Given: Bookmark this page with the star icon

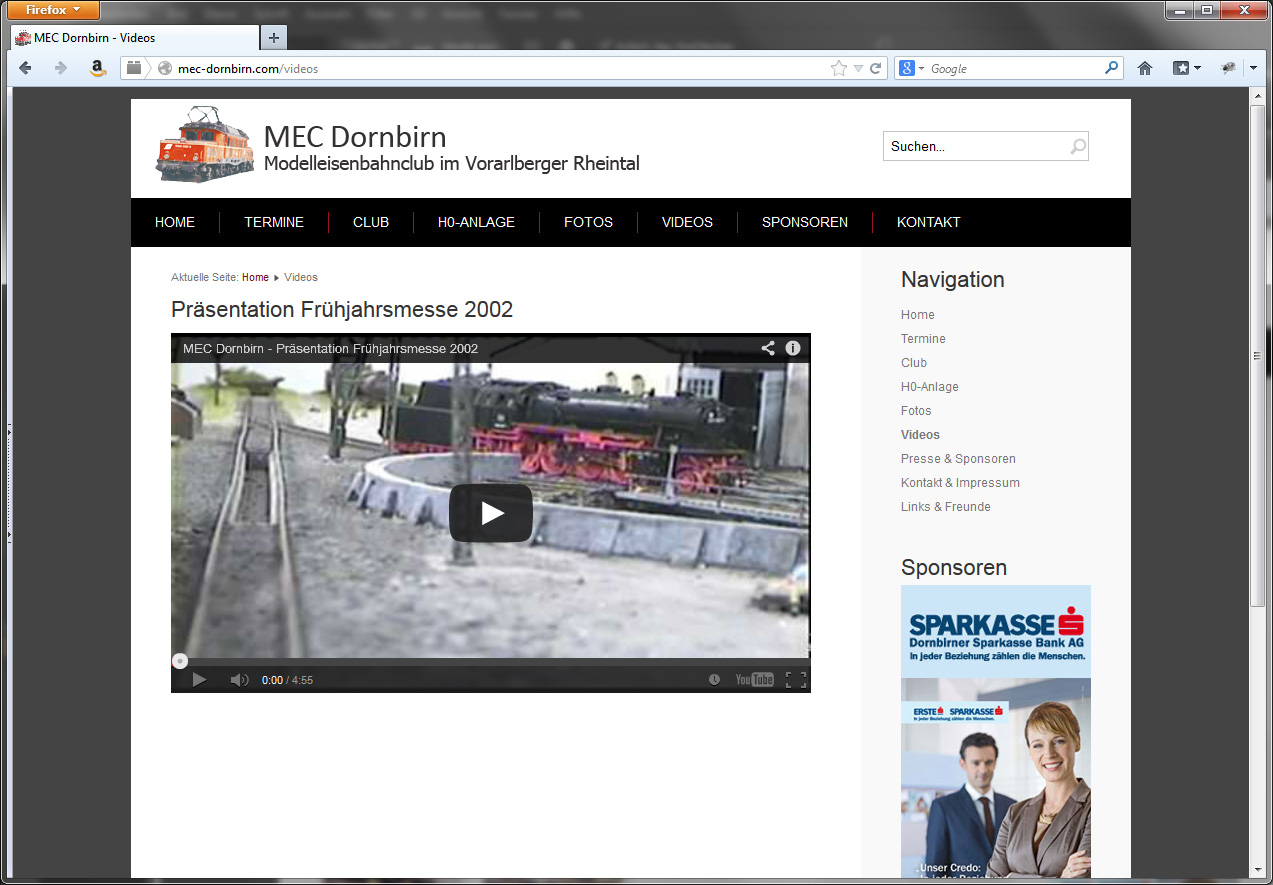Looking at the screenshot, I should click(838, 69).
